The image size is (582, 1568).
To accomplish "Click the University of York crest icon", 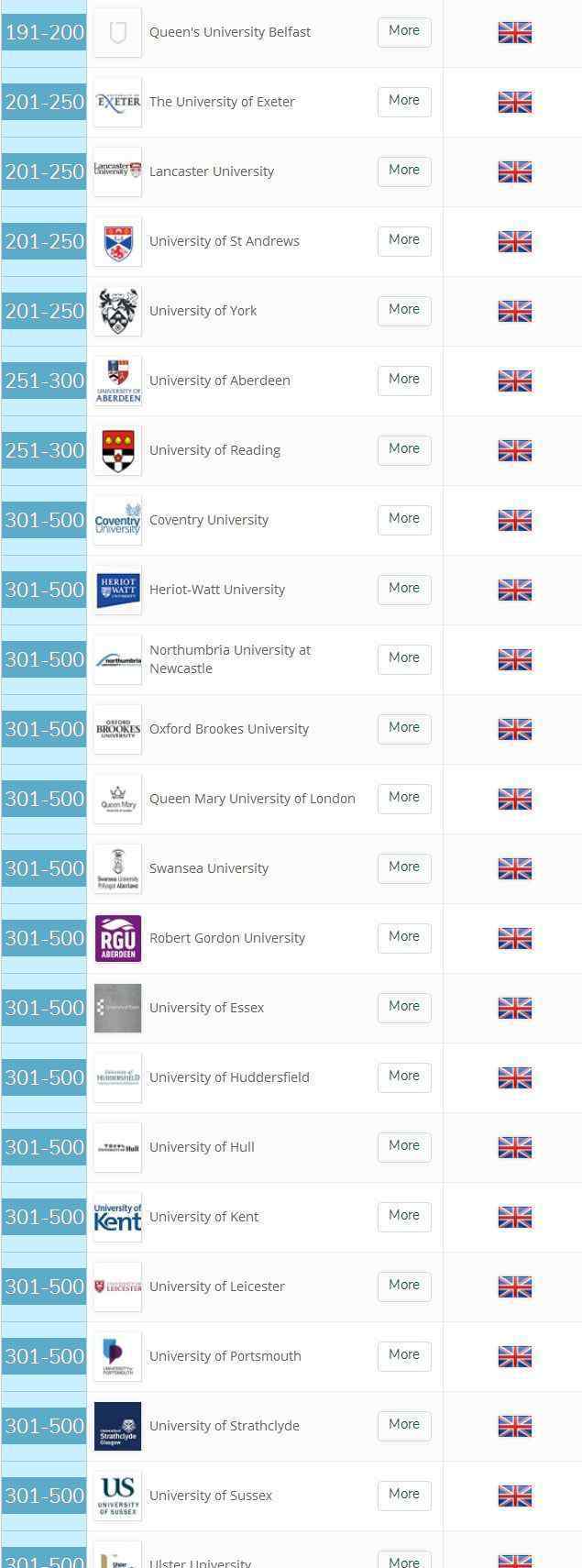I will pos(118,311).
